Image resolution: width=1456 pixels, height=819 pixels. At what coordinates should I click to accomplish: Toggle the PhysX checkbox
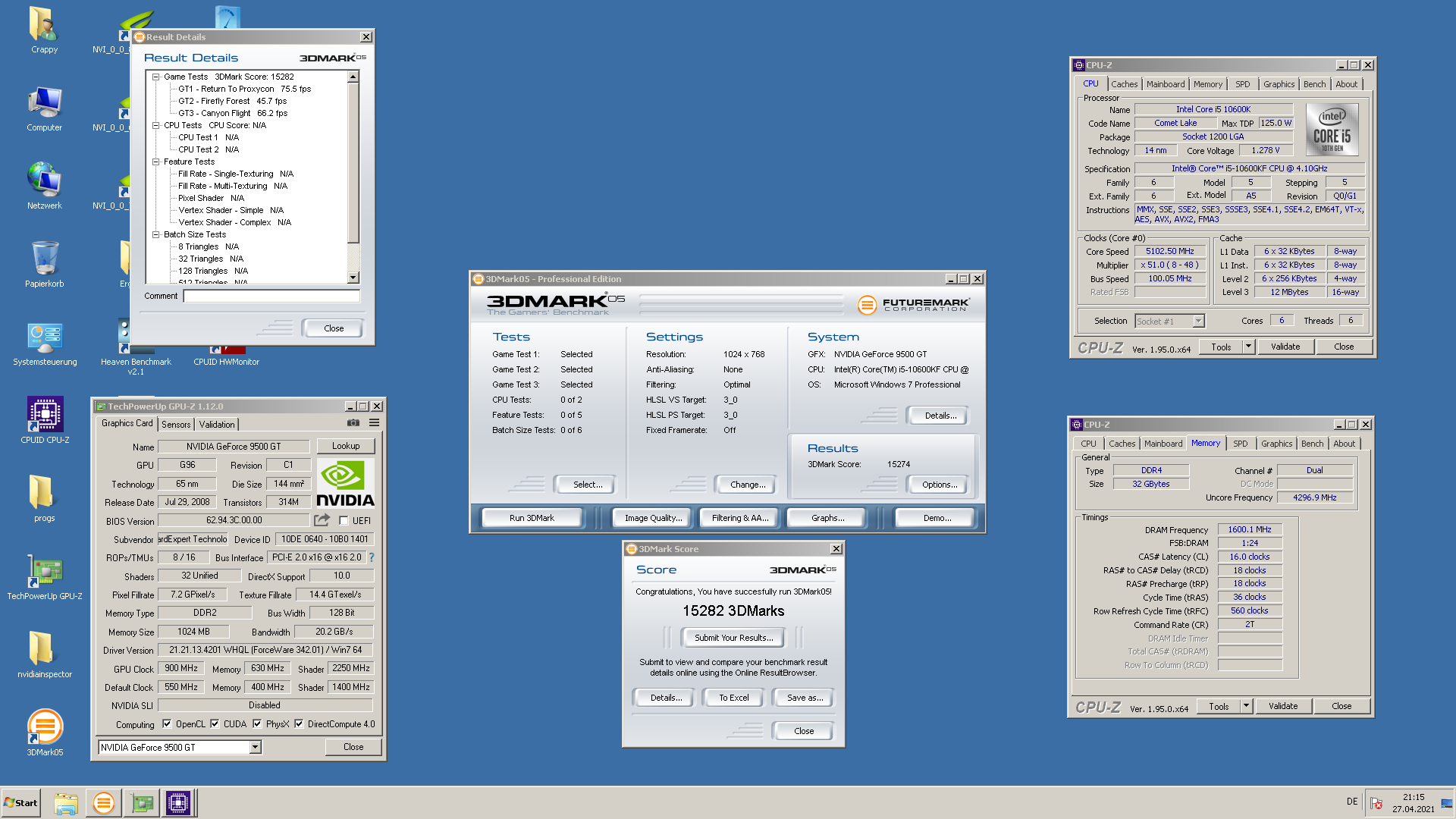click(x=257, y=724)
